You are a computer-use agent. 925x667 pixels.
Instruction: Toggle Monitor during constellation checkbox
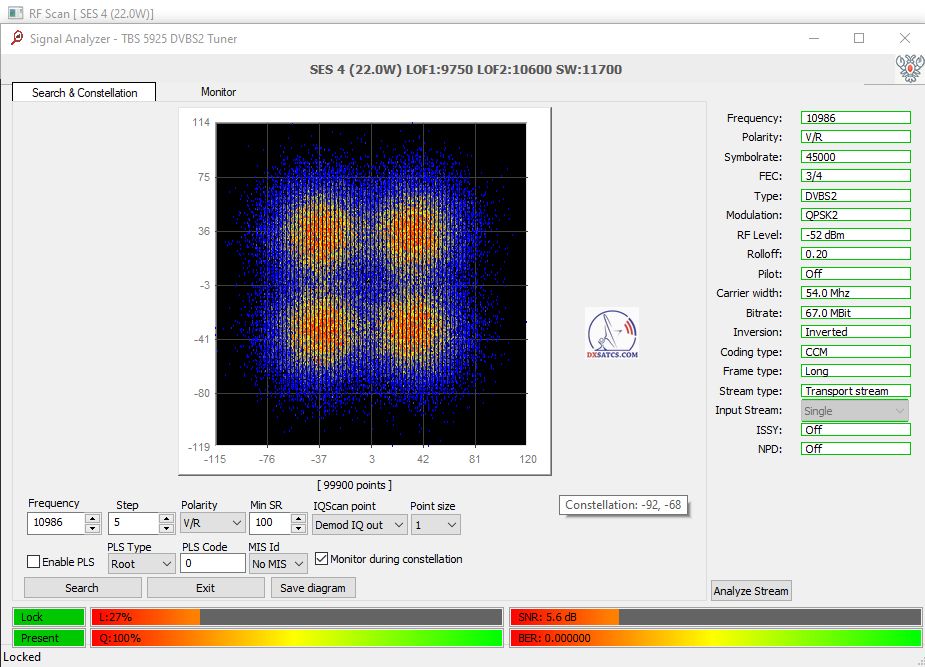(x=321, y=559)
